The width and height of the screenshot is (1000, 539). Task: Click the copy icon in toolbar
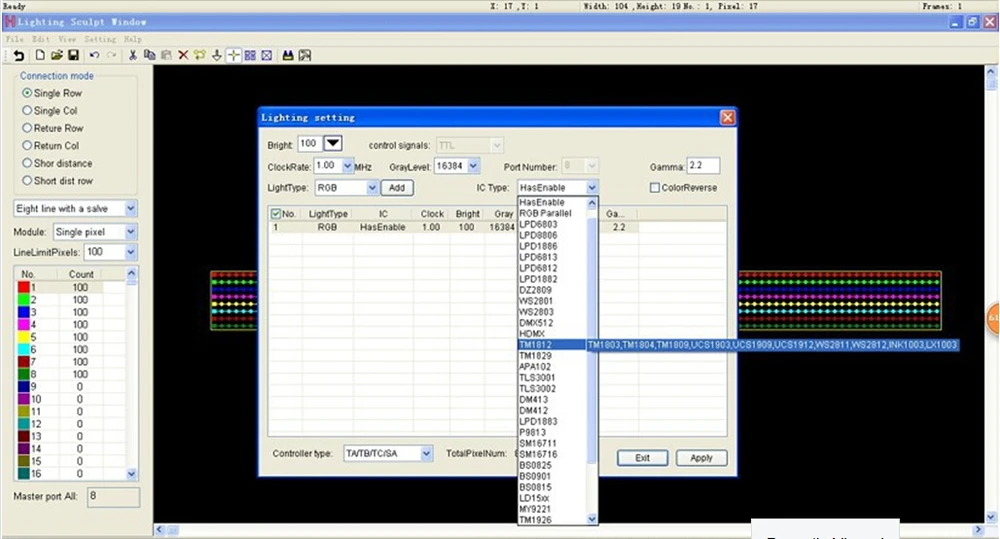[x=150, y=55]
